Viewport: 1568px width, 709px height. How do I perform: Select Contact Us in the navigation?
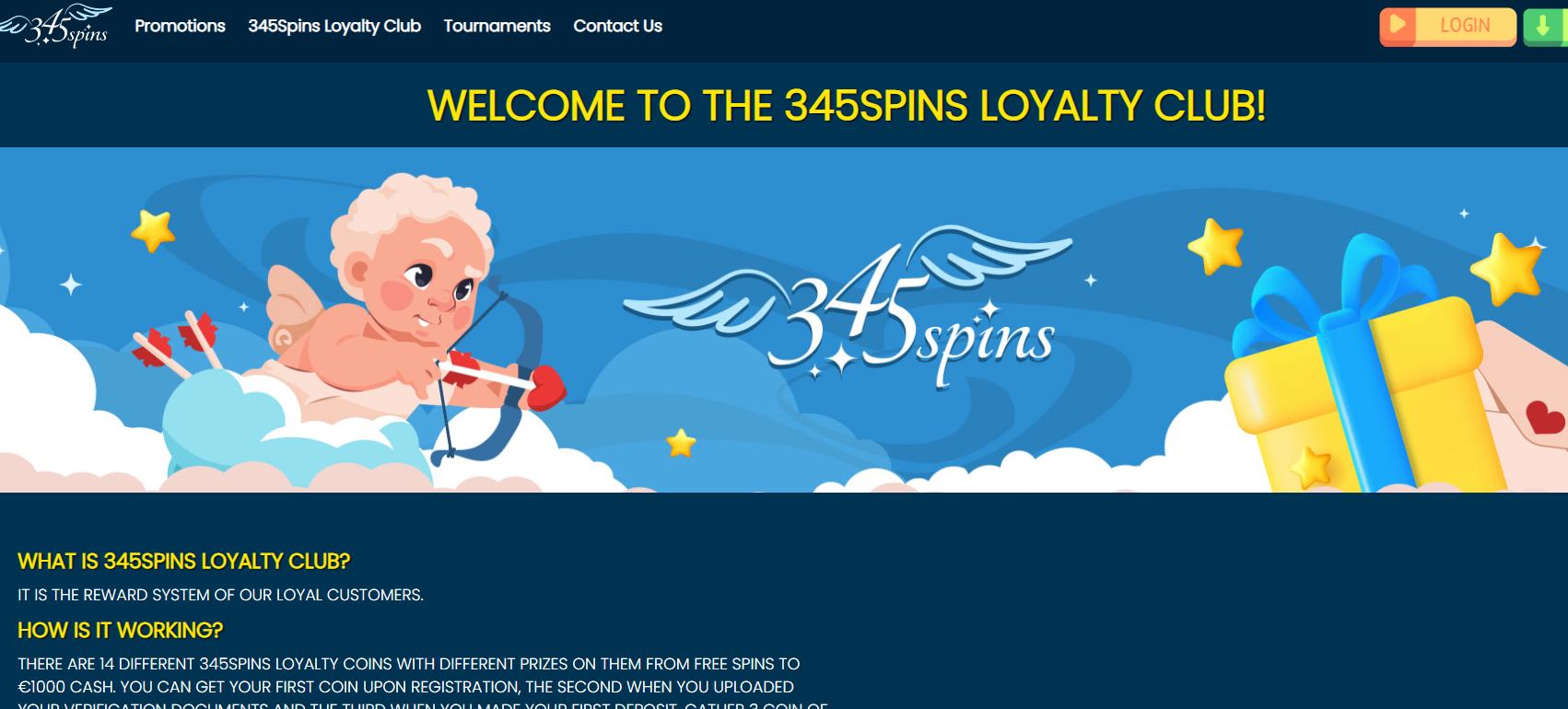click(617, 26)
